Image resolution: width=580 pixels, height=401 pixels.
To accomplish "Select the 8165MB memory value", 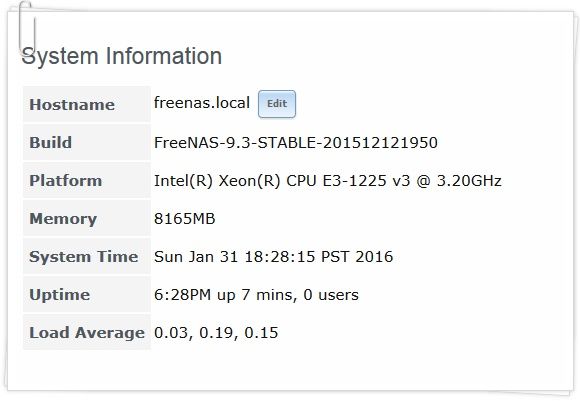I will [x=185, y=219].
